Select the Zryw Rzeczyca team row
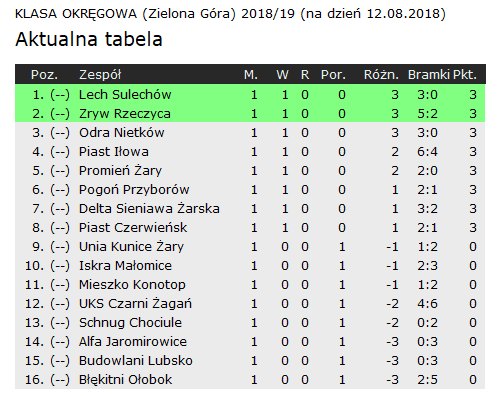Viewport: 500px width, 396px height. point(250,114)
